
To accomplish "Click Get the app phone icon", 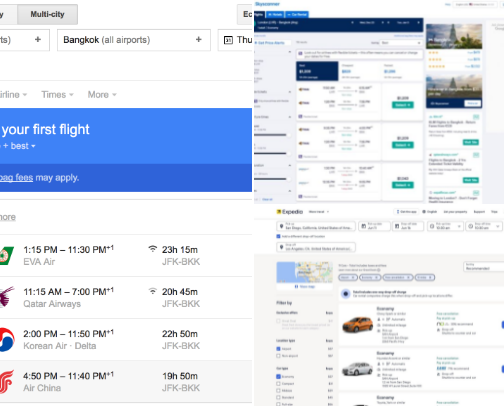I will pos(398,212).
